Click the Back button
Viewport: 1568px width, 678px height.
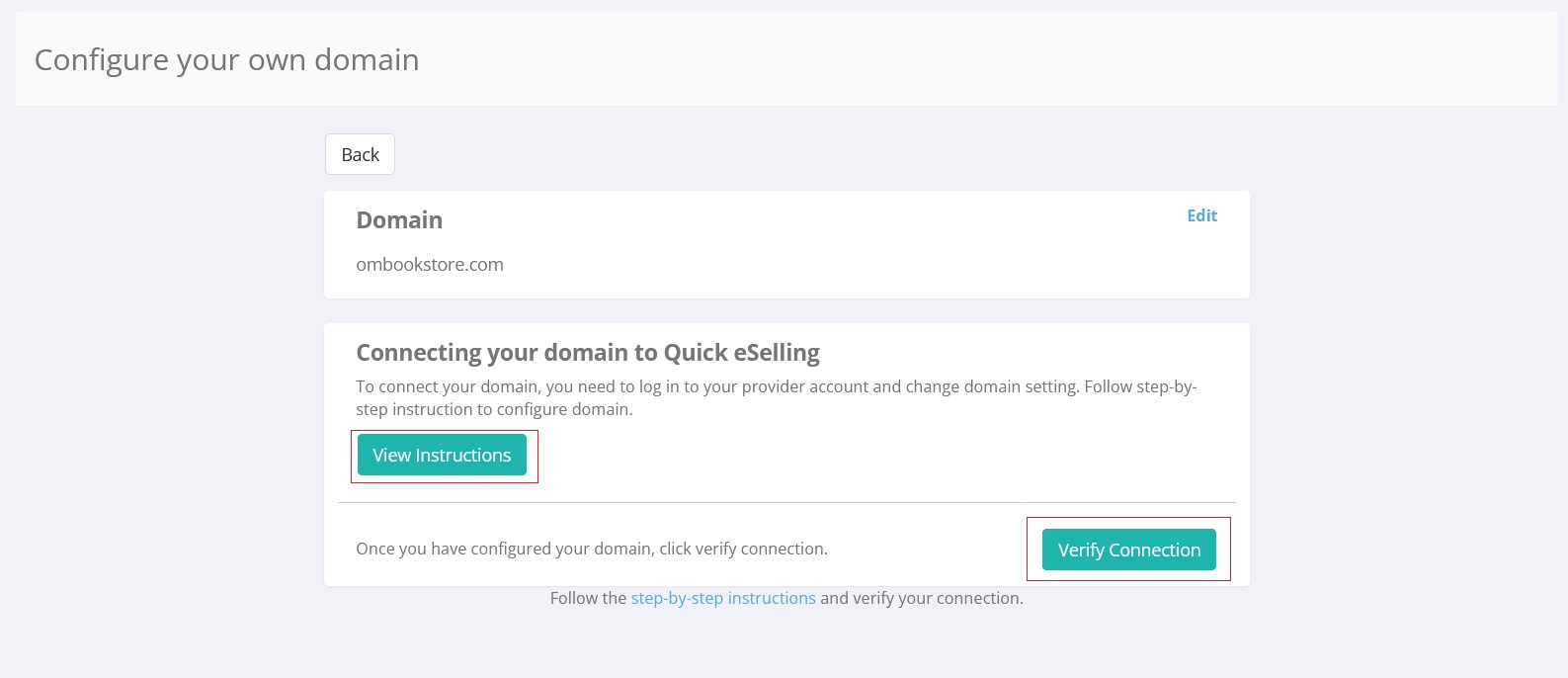click(x=360, y=154)
